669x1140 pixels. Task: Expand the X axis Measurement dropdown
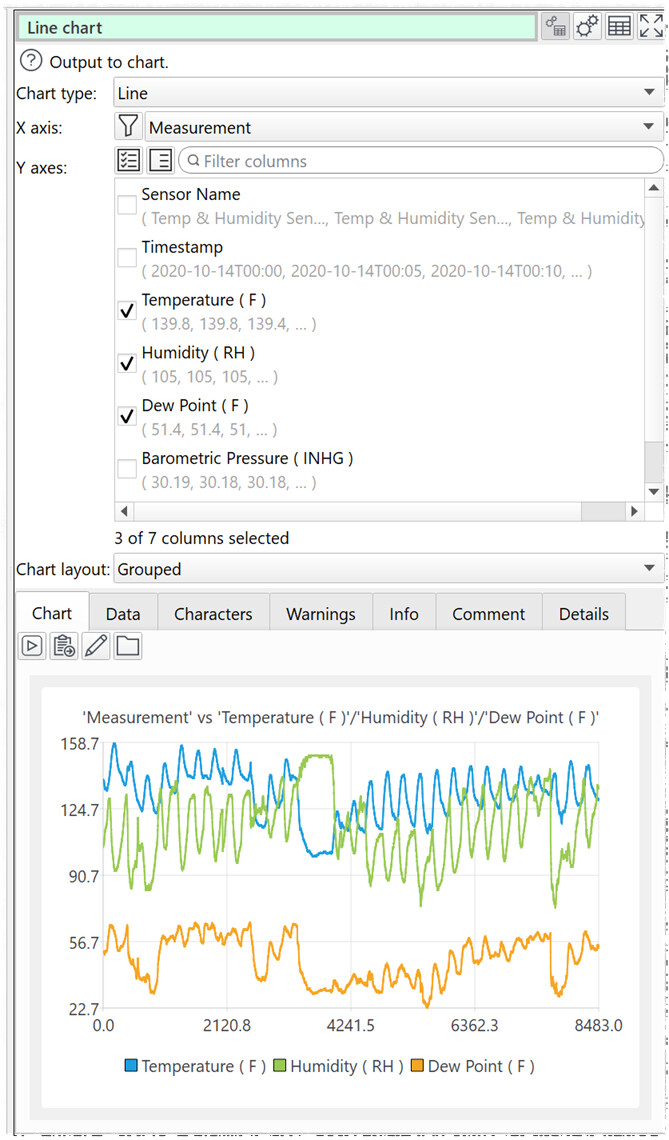pos(403,127)
